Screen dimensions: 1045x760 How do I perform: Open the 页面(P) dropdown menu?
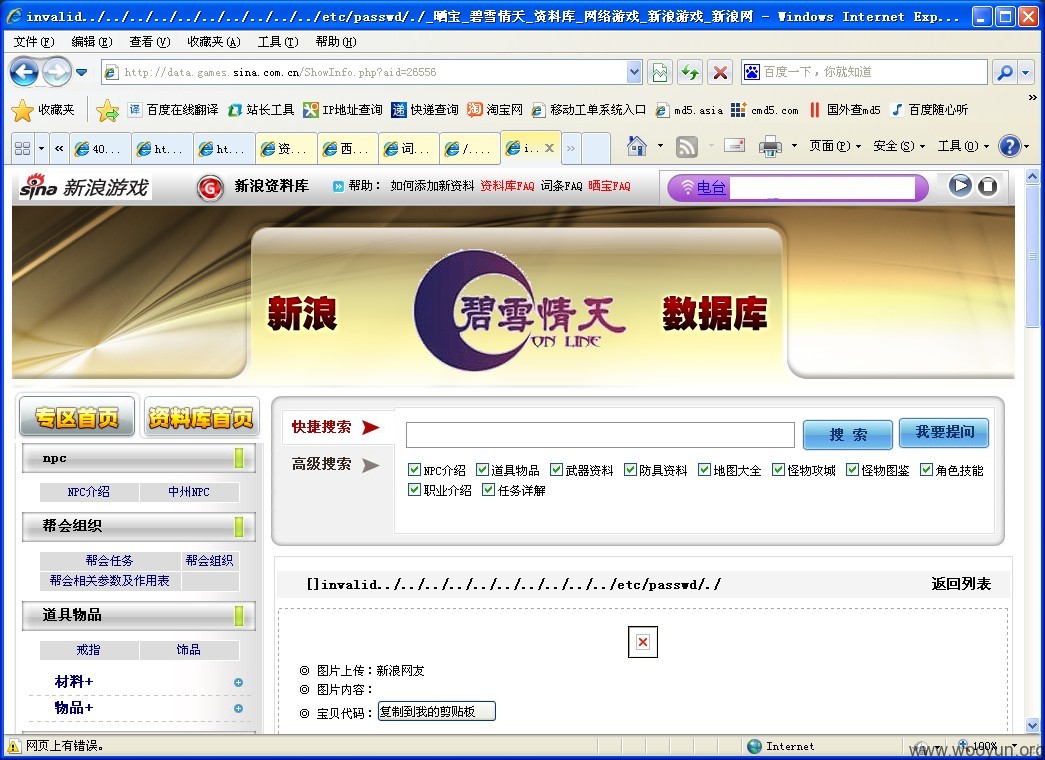tap(834, 146)
